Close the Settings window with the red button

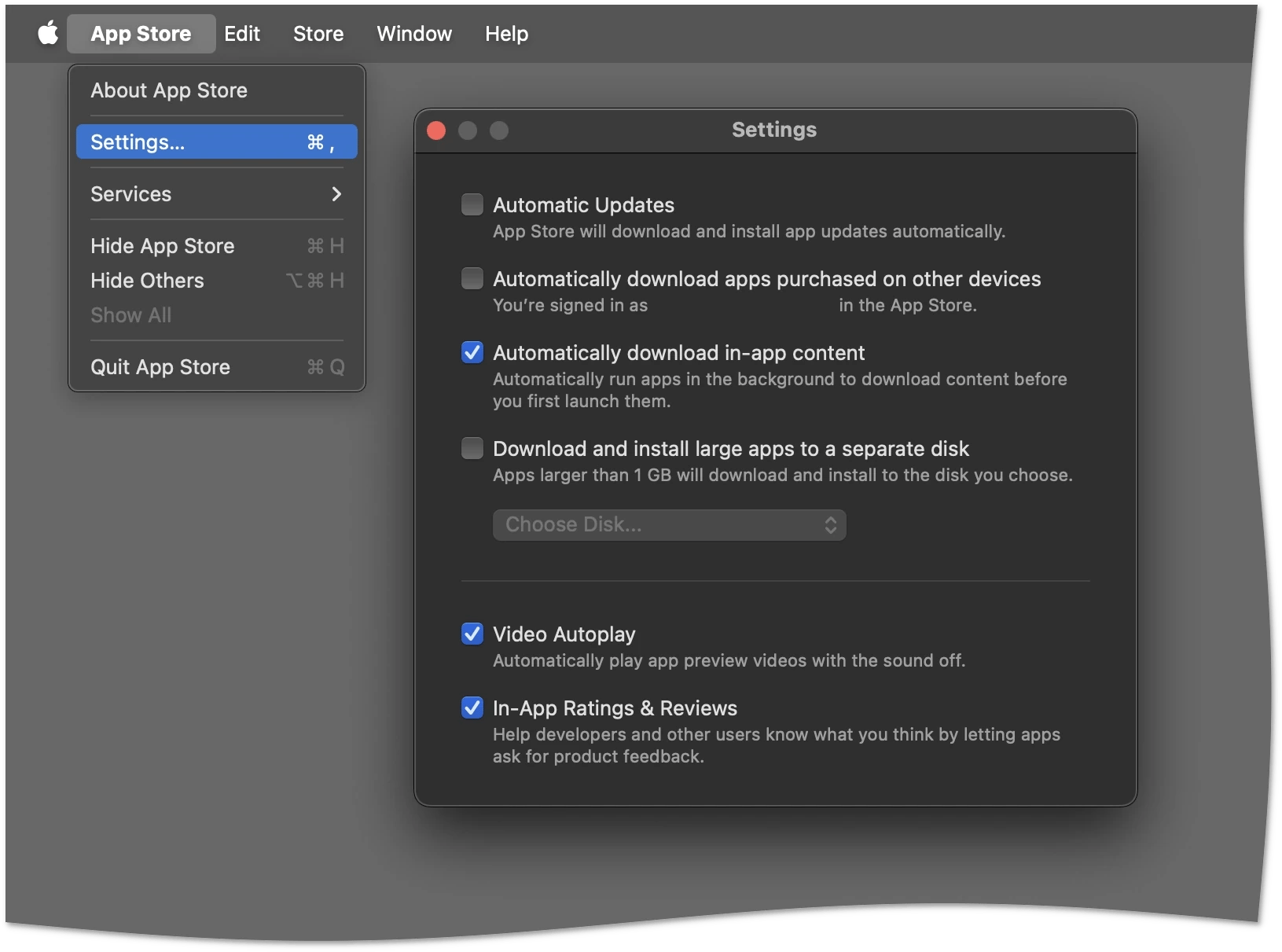(x=436, y=130)
